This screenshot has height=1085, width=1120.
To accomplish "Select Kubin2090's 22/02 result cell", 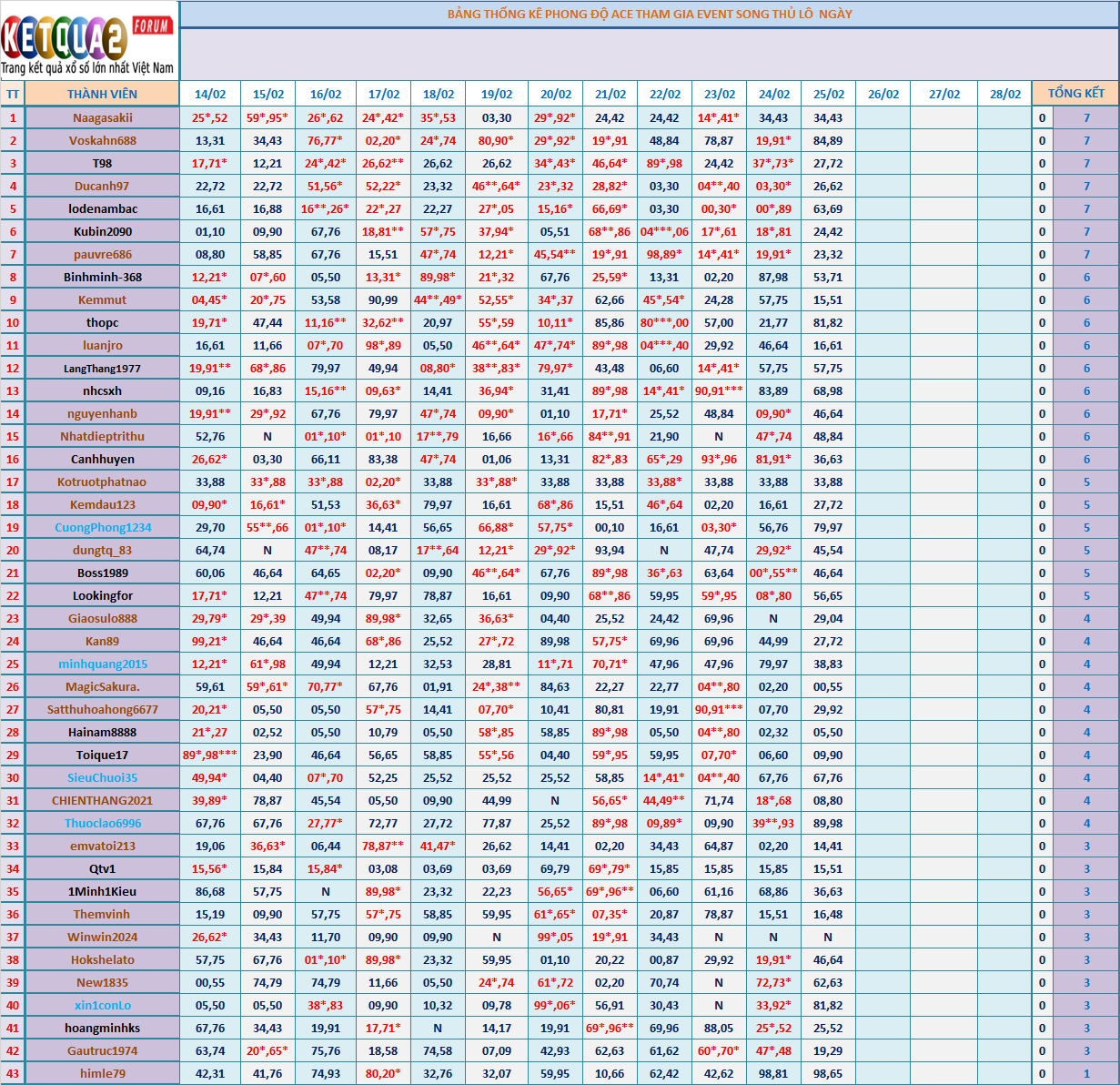I will (x=664, y=231).
